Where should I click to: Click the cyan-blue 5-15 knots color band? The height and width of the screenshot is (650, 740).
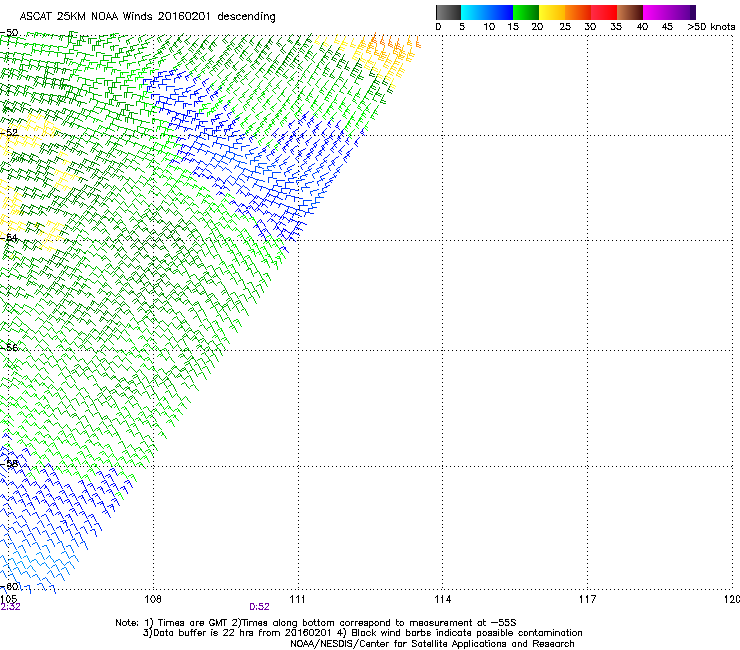pyautogui.click(x=487, y=12)
